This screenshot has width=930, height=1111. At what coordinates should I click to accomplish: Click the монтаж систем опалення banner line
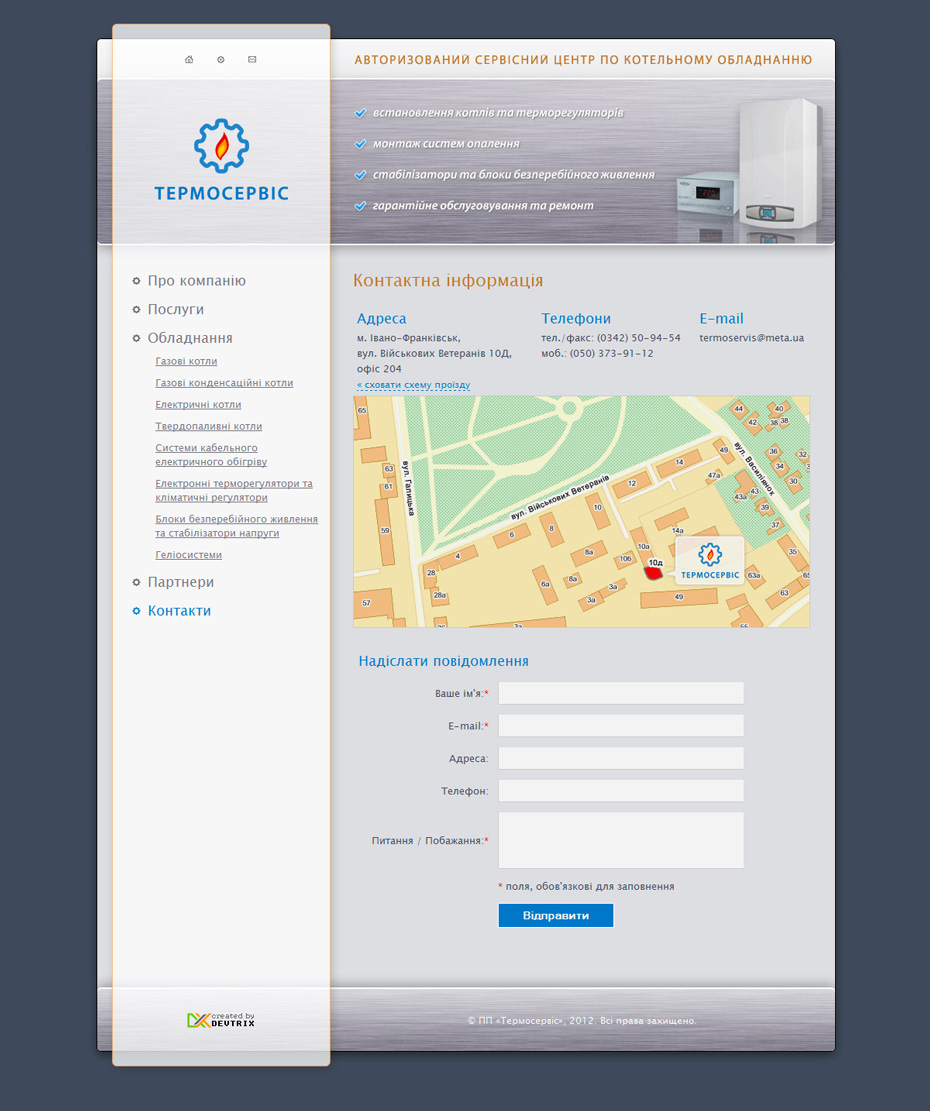pos(446,144)
